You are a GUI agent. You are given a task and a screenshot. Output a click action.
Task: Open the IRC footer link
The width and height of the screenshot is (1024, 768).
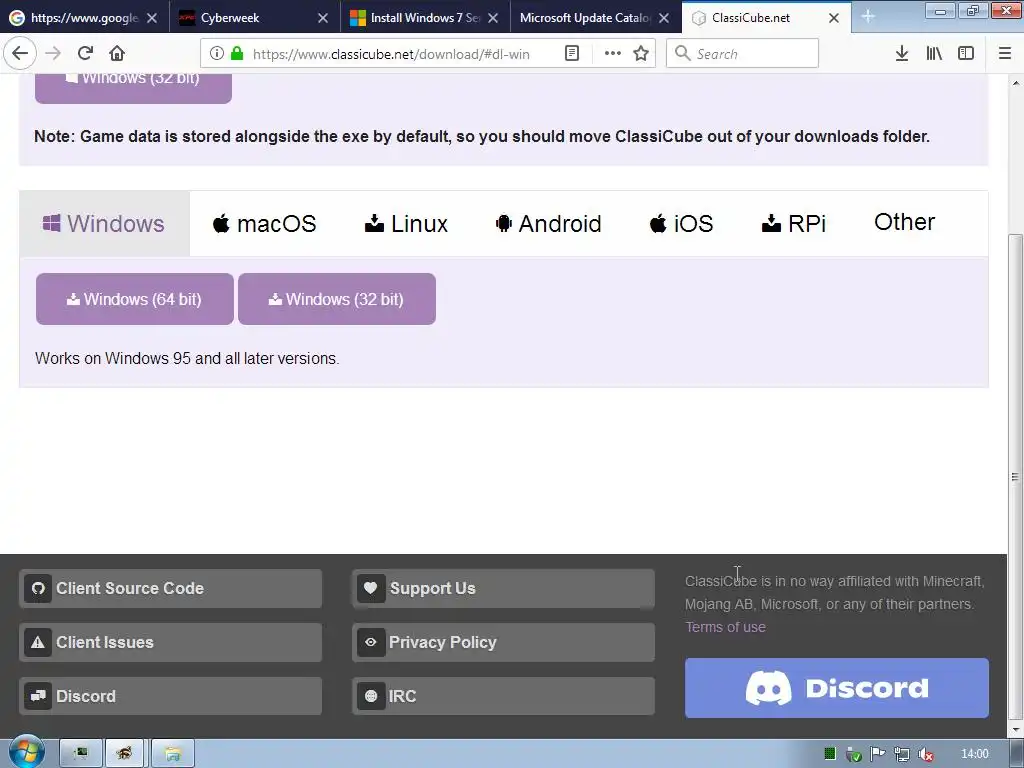click(x=504, y=696)
